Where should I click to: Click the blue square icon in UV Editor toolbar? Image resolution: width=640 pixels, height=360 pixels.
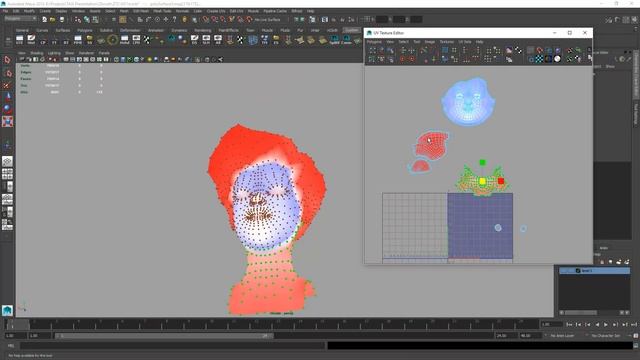(445, 50)
